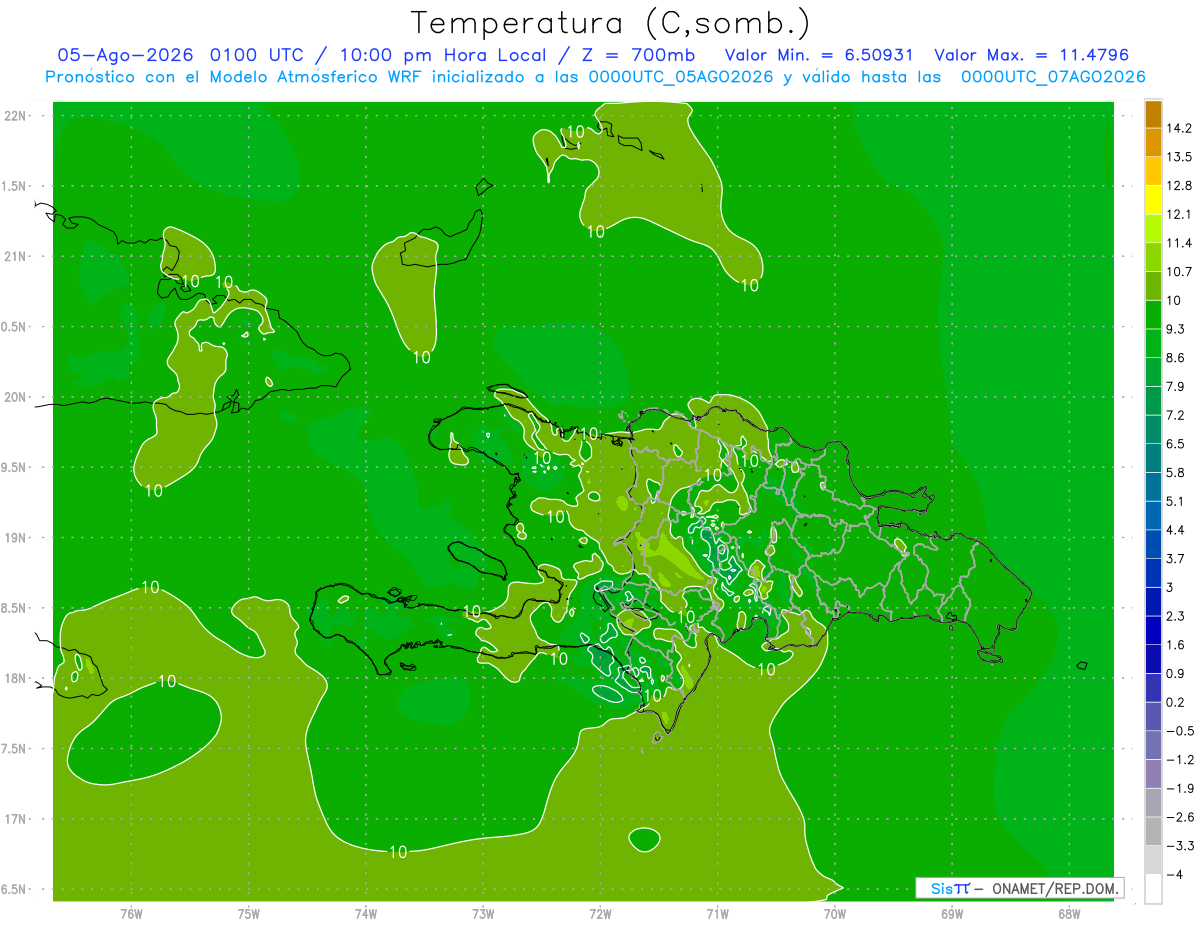The image size is (1200, 927).
Task: Click the 76W longitude axis label
Action: click(x=131, y=914)
